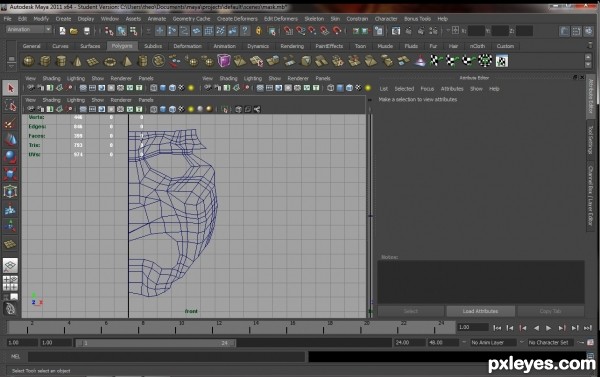600x377 pixels.
Task: Open the Create Deformers menu
Action: click(x=237, y=19)
